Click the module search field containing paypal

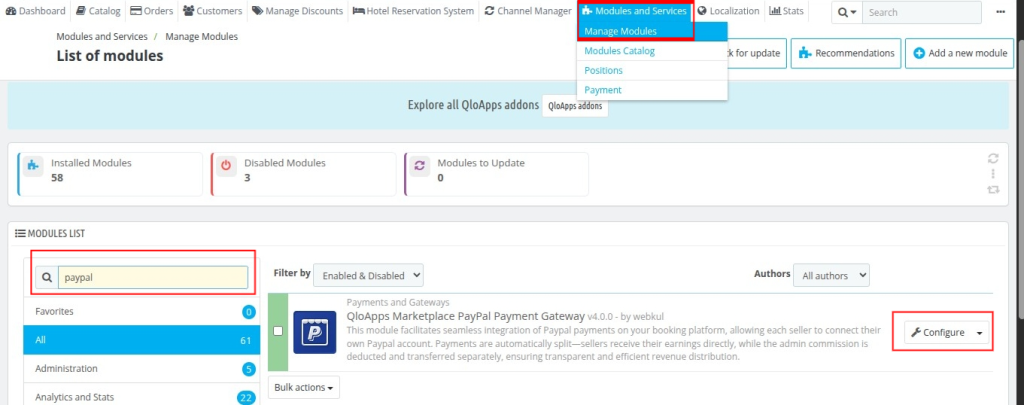[x=150, y=277]
